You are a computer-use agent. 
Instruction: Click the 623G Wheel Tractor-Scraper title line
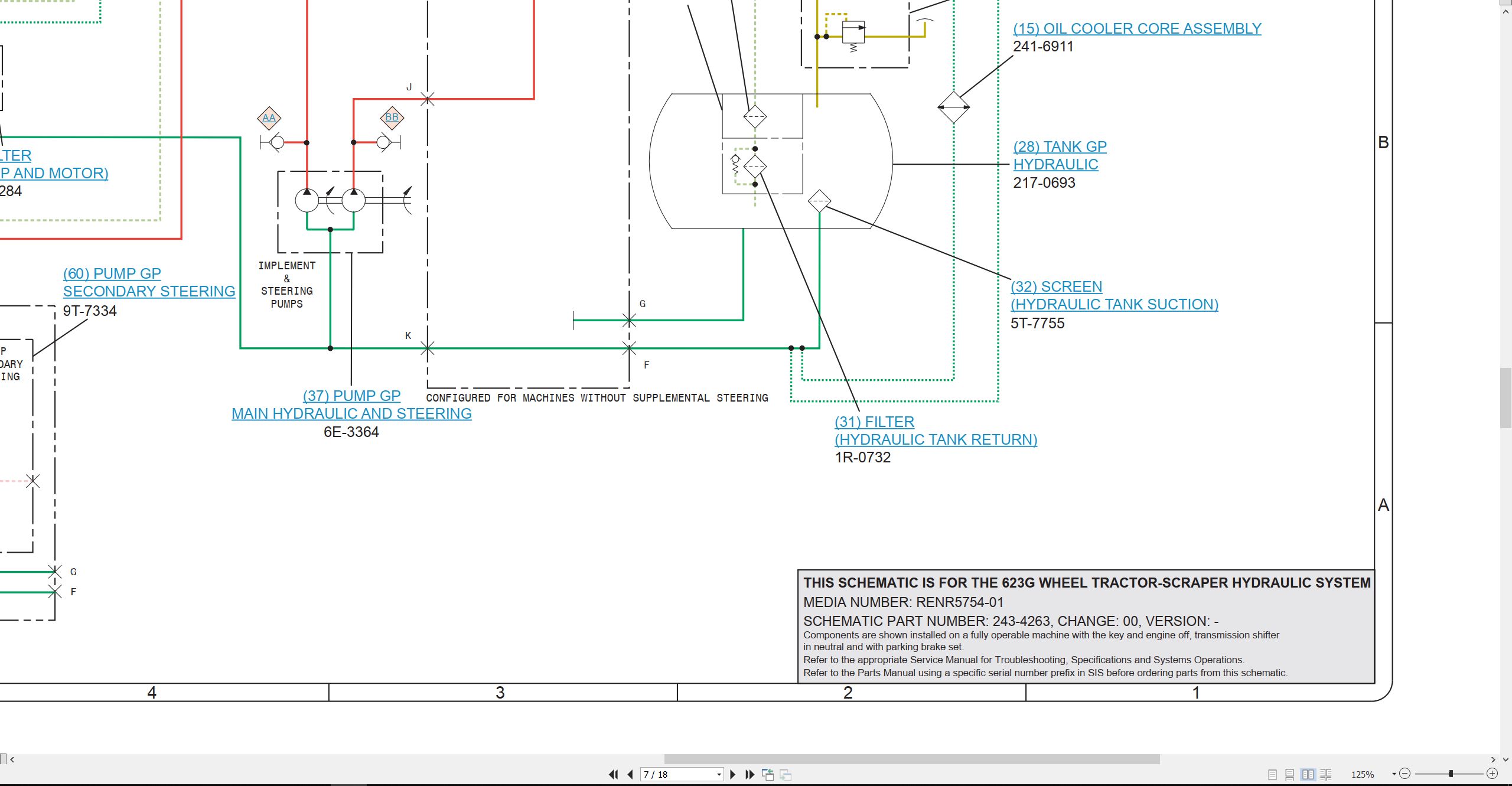click(1087, 583)
